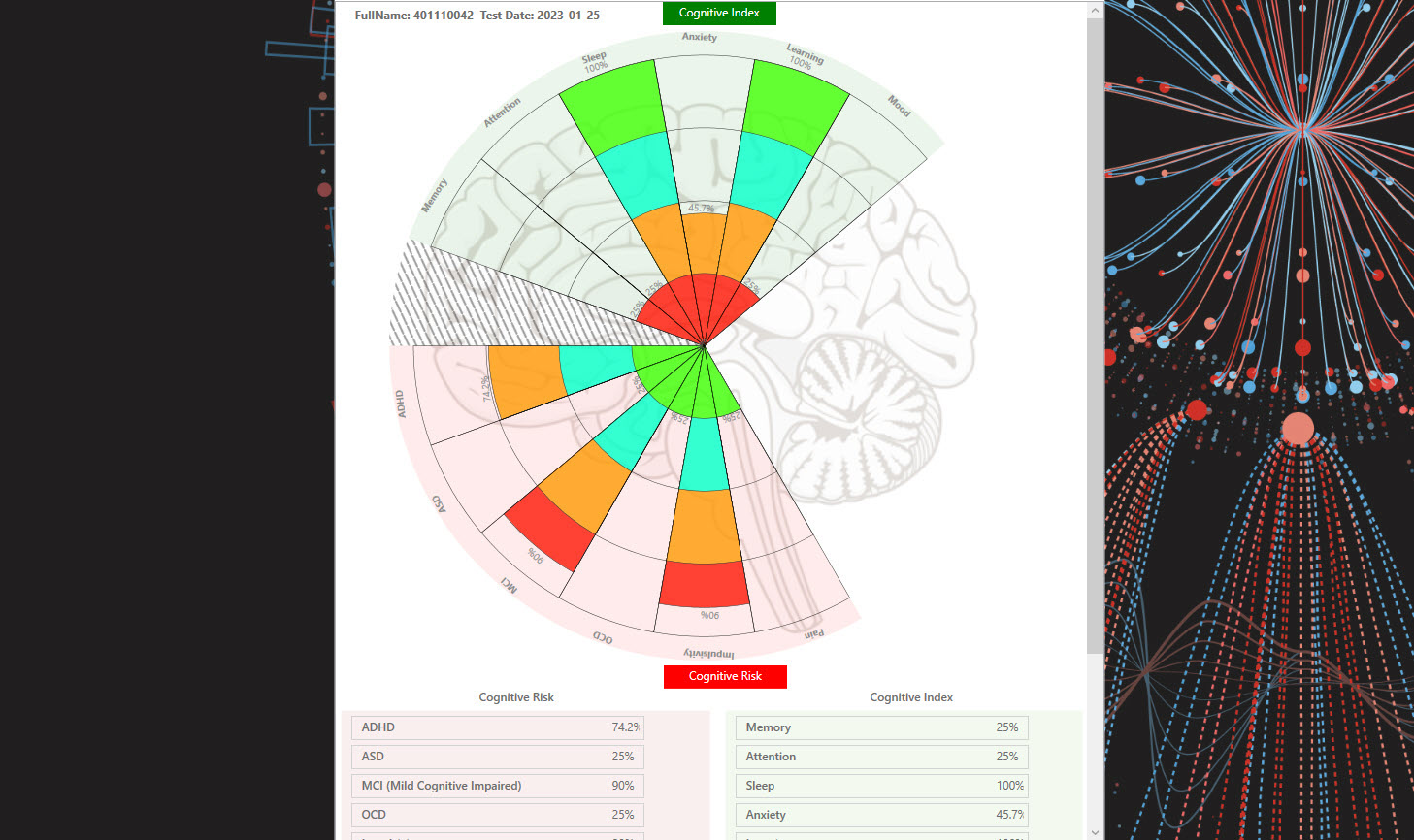Click the Attention label on the chart

pyautogui.click(x=503, y=113)
